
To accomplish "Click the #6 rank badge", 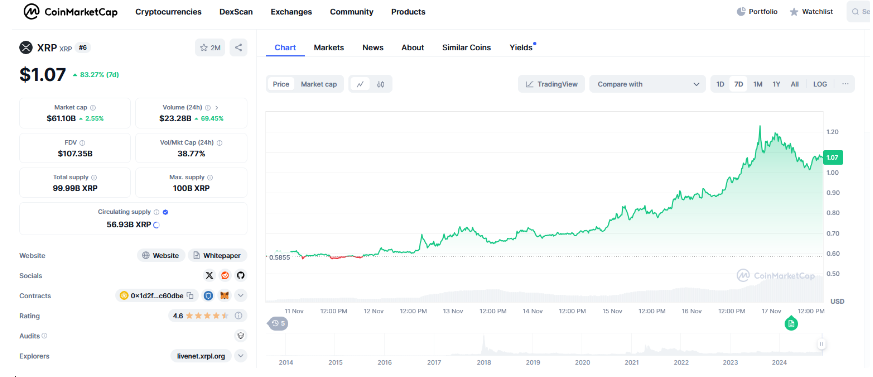I will [x=83, y=48].
